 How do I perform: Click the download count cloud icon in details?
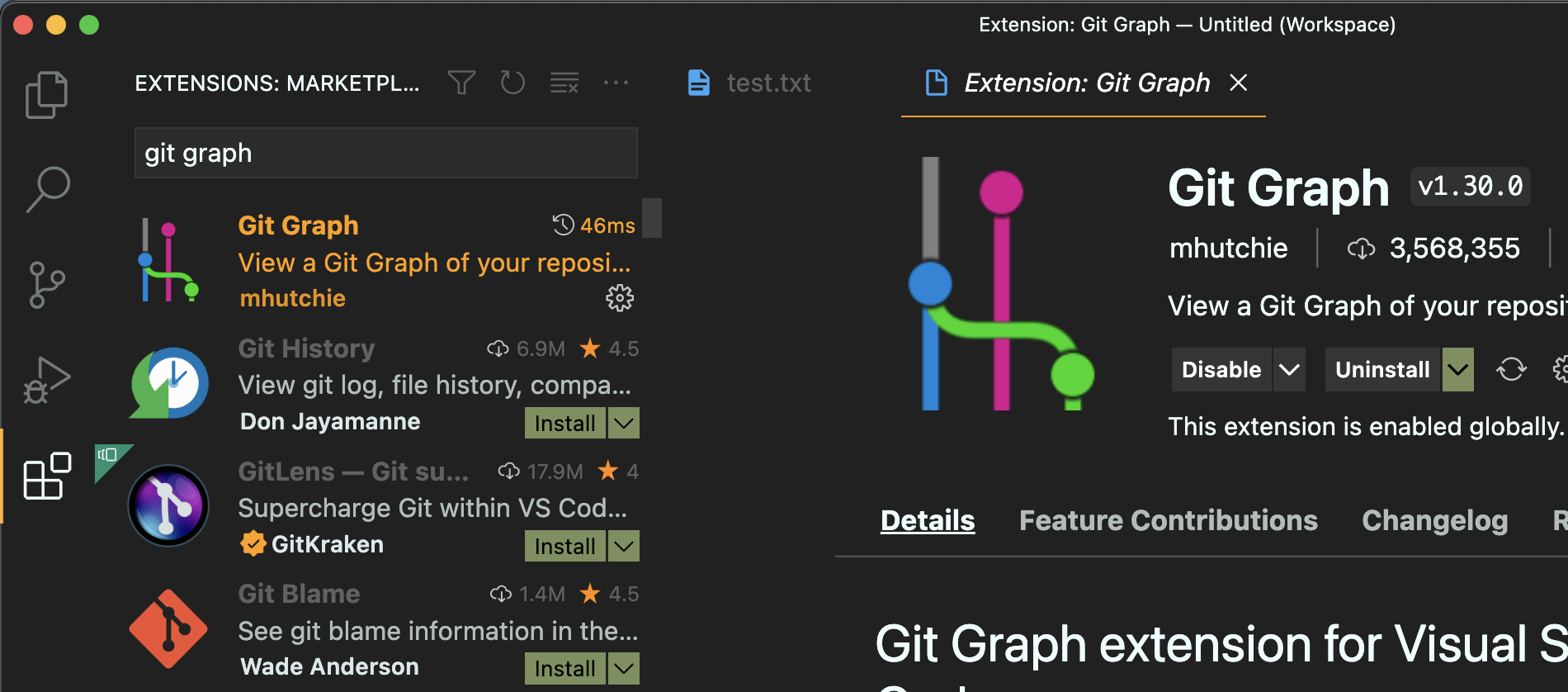click(1361, 249)
